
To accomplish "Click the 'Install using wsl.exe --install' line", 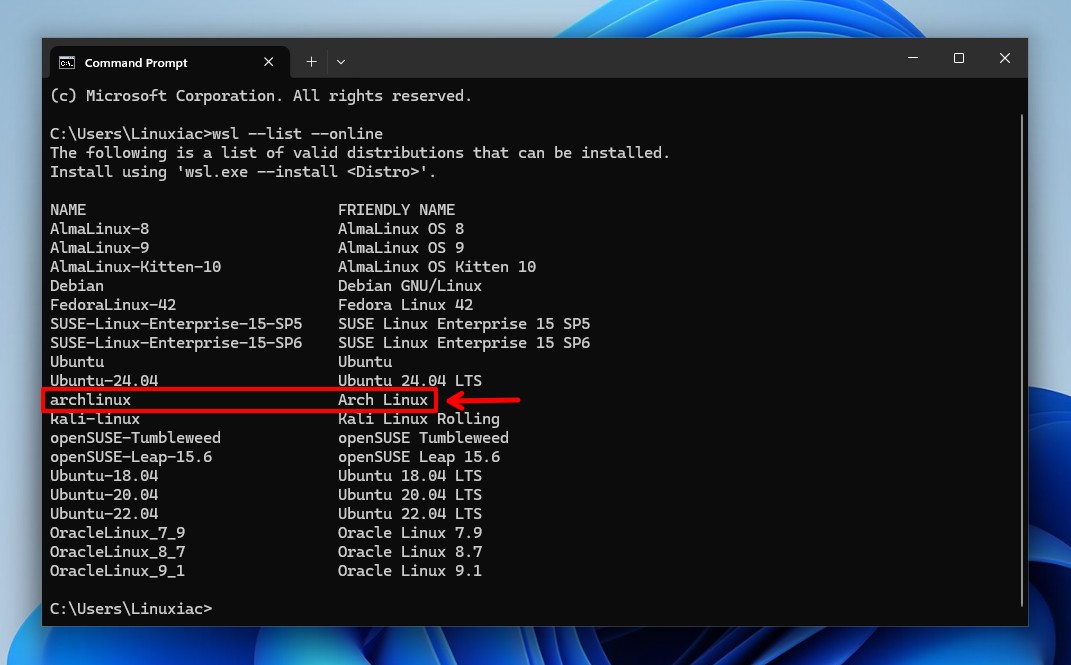I will pyautogui.click(x=243, y=172).
